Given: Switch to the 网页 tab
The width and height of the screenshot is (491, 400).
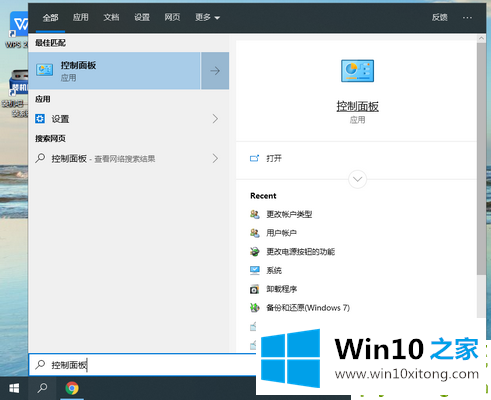Looking at the screenshot, I should (x=172, y=17).
